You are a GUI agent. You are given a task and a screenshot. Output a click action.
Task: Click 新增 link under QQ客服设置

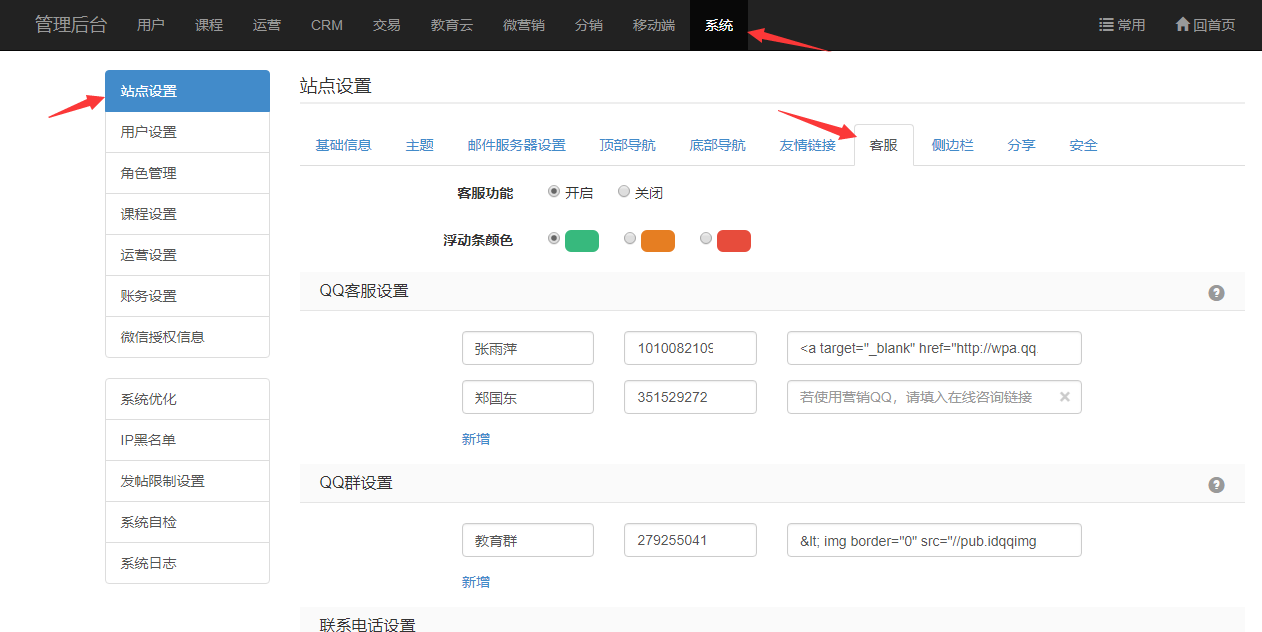[x=476, y=439]
